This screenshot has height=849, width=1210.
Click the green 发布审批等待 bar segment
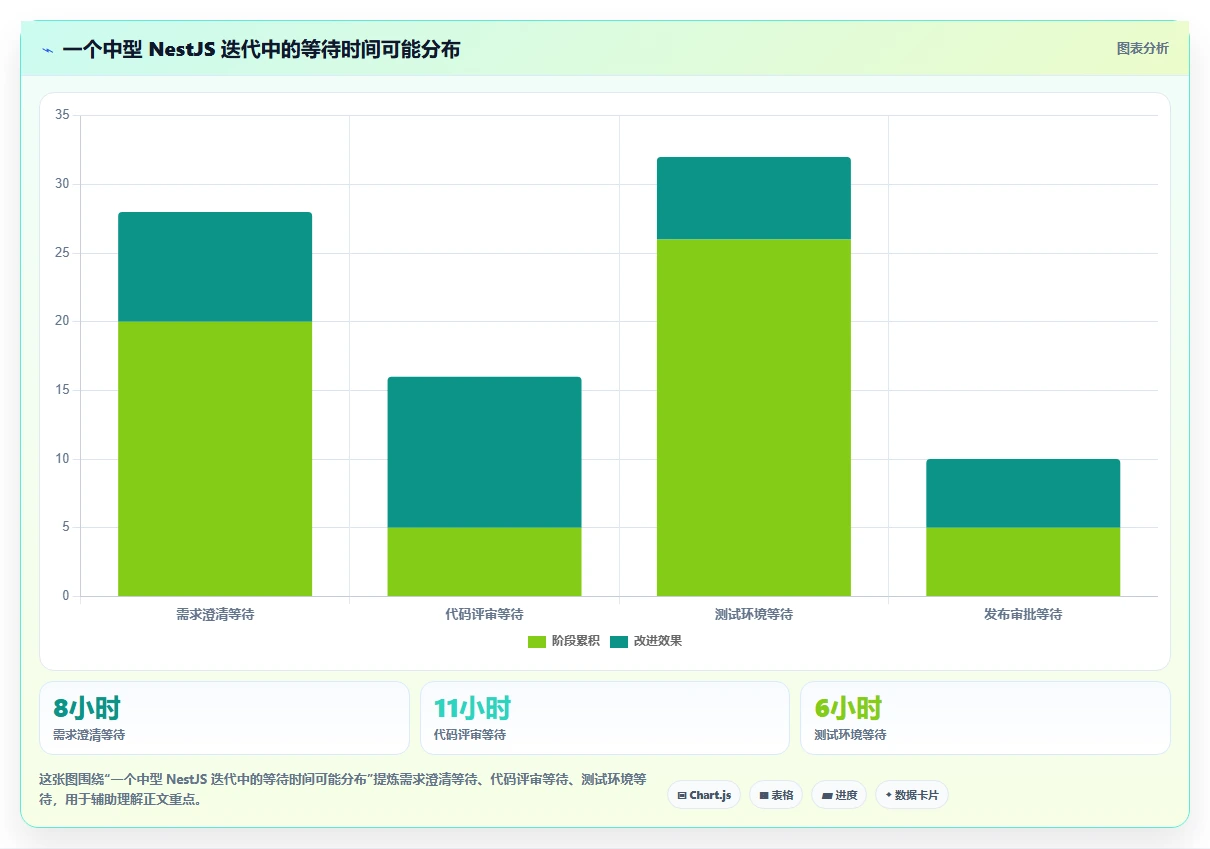click(x=1023, y=562)
